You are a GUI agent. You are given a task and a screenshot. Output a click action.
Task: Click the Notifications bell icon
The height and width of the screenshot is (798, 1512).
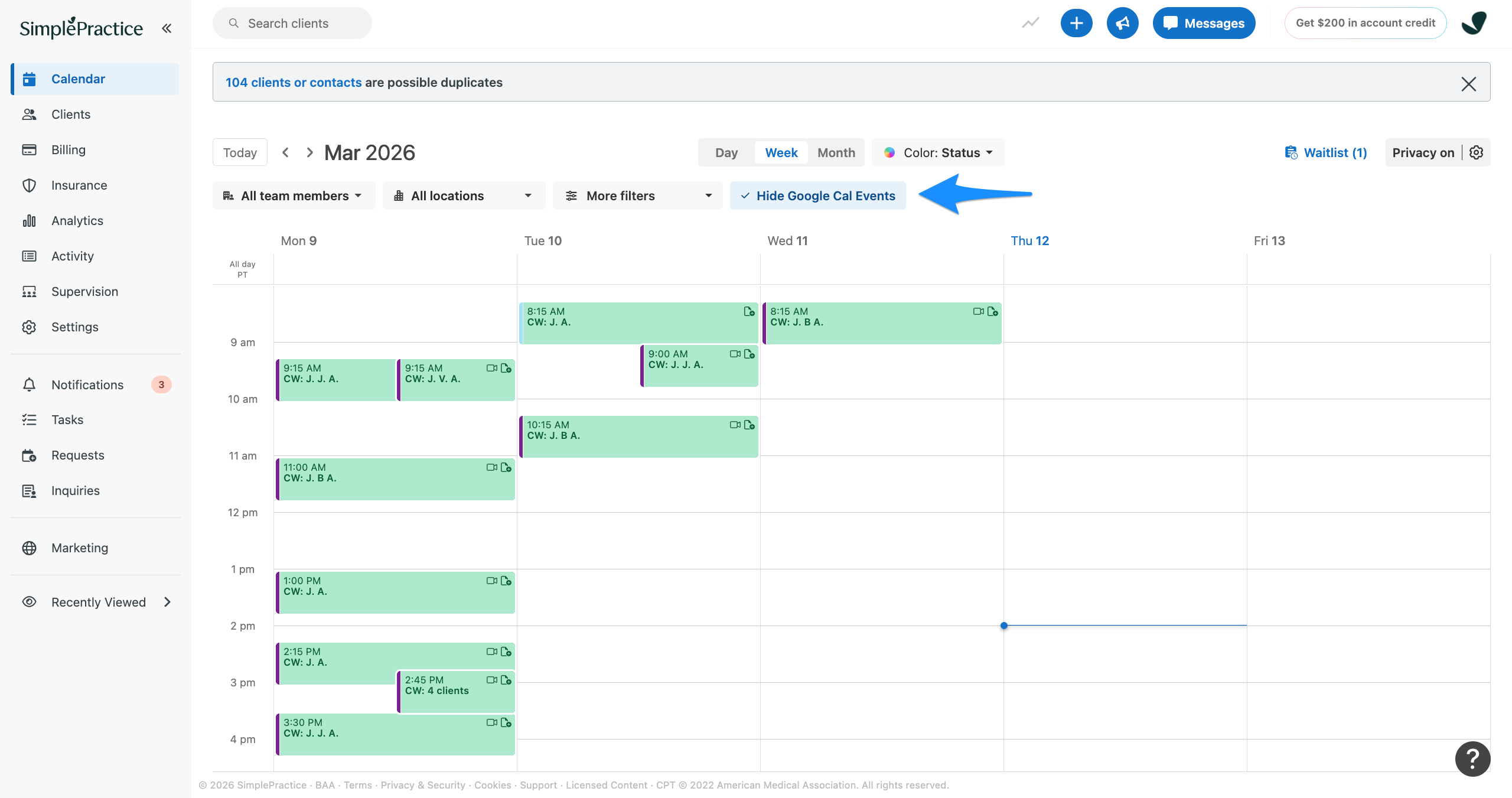(x=29, y=385)
